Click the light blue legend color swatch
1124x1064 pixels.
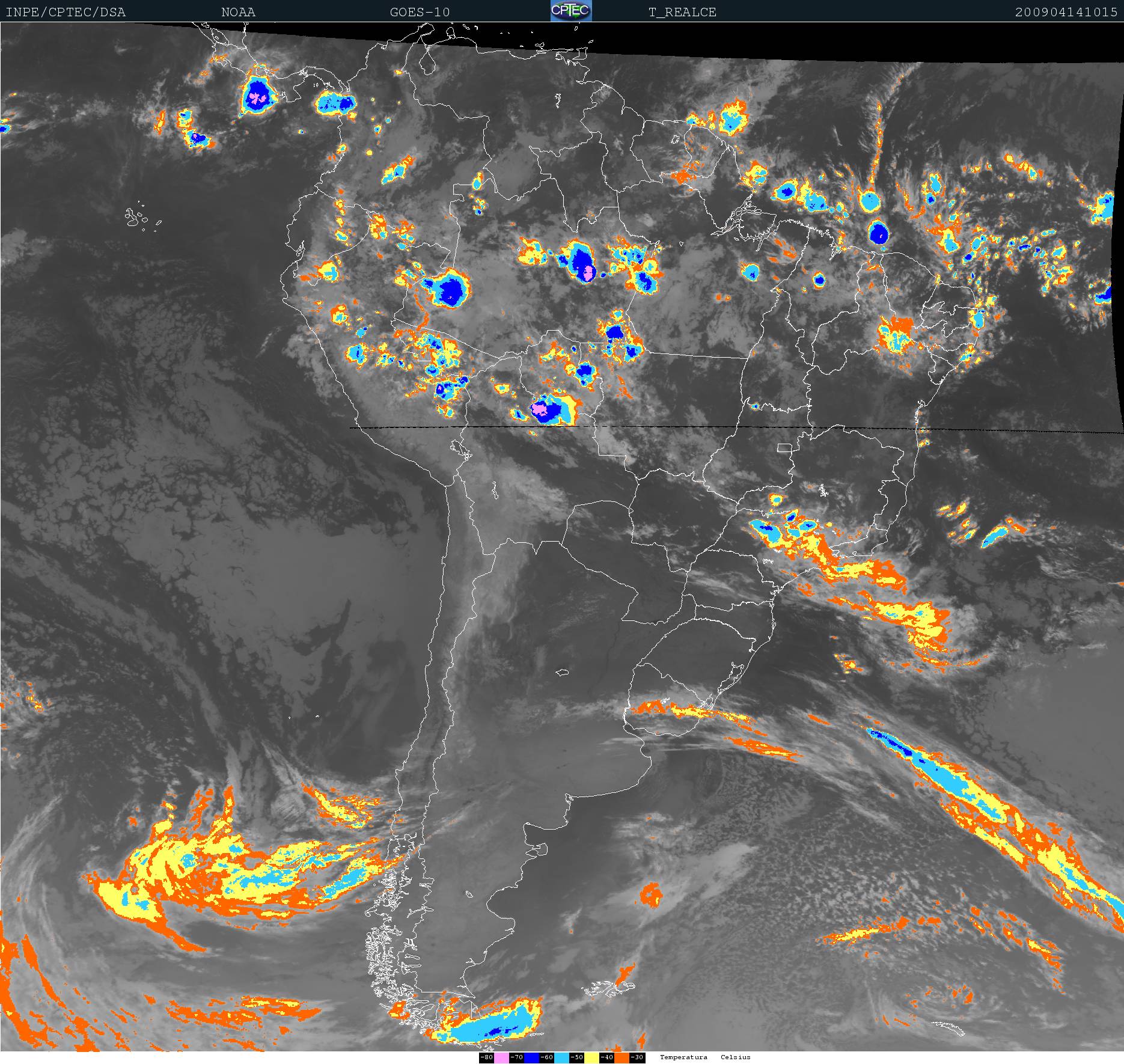(x=561, y=1057)
